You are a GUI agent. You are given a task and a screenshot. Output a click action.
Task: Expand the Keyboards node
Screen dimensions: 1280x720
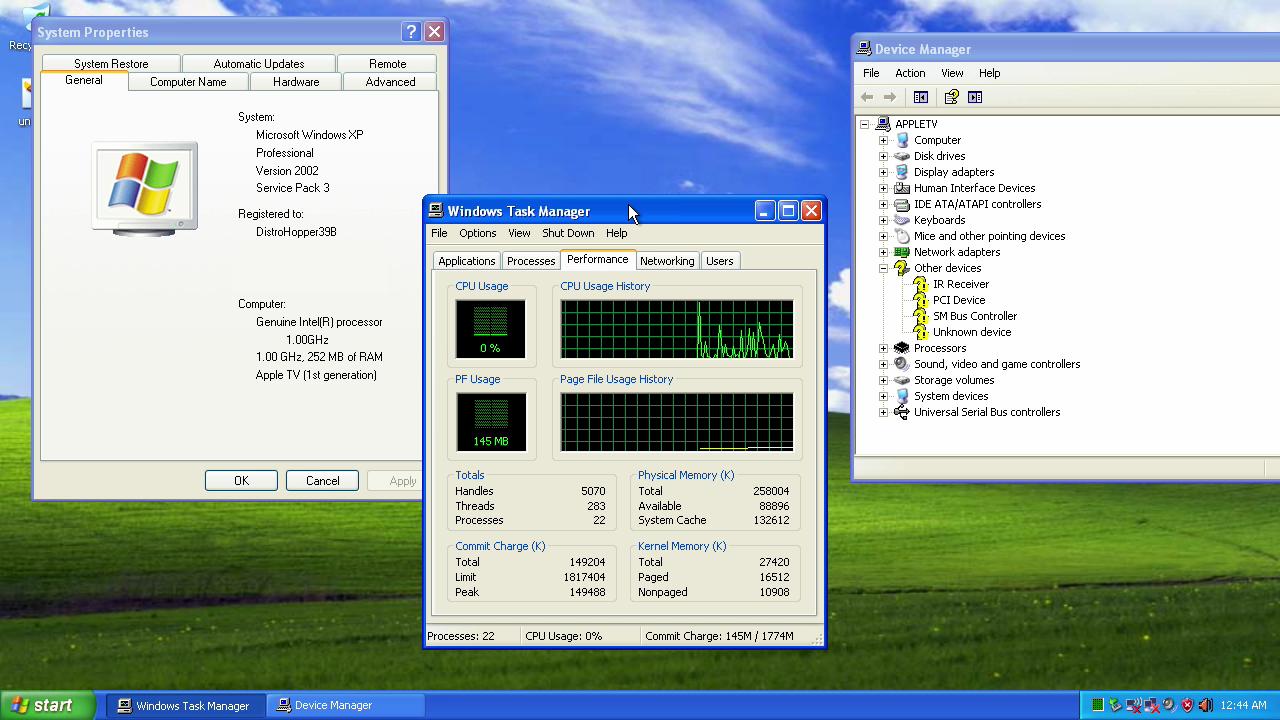click(x=883, y=220)
